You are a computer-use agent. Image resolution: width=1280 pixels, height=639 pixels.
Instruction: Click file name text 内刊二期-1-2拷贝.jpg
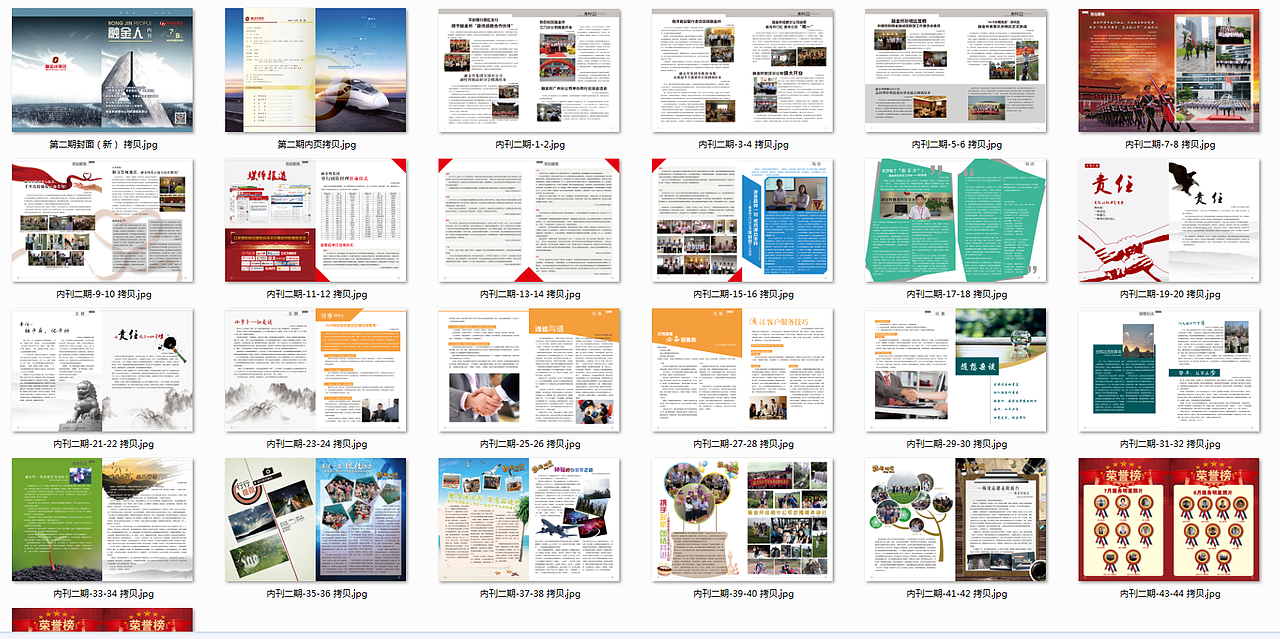pyautogui.click(x=529, y=145)
